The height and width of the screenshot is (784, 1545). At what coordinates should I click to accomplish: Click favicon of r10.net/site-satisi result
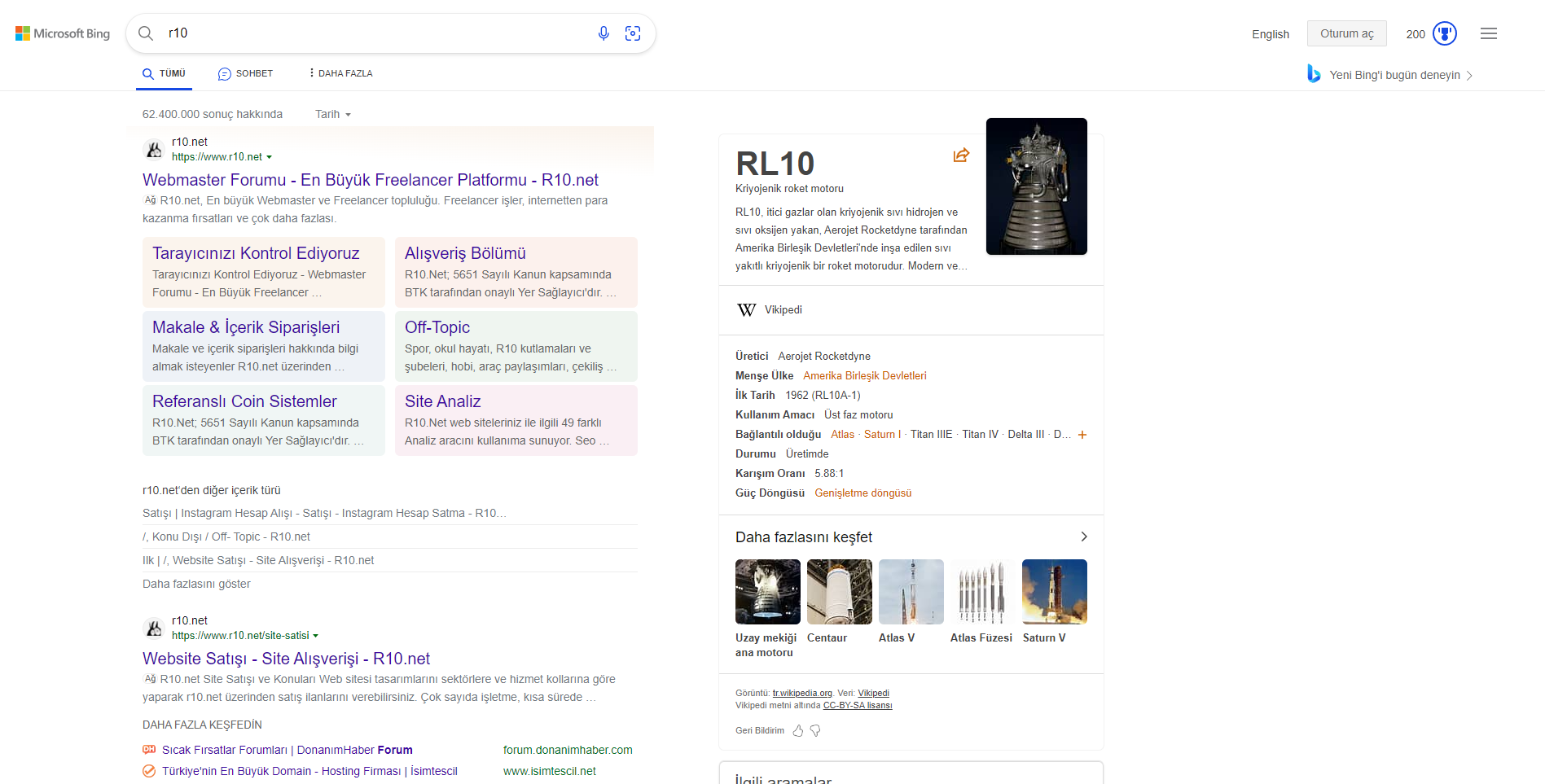pos(154,629)
